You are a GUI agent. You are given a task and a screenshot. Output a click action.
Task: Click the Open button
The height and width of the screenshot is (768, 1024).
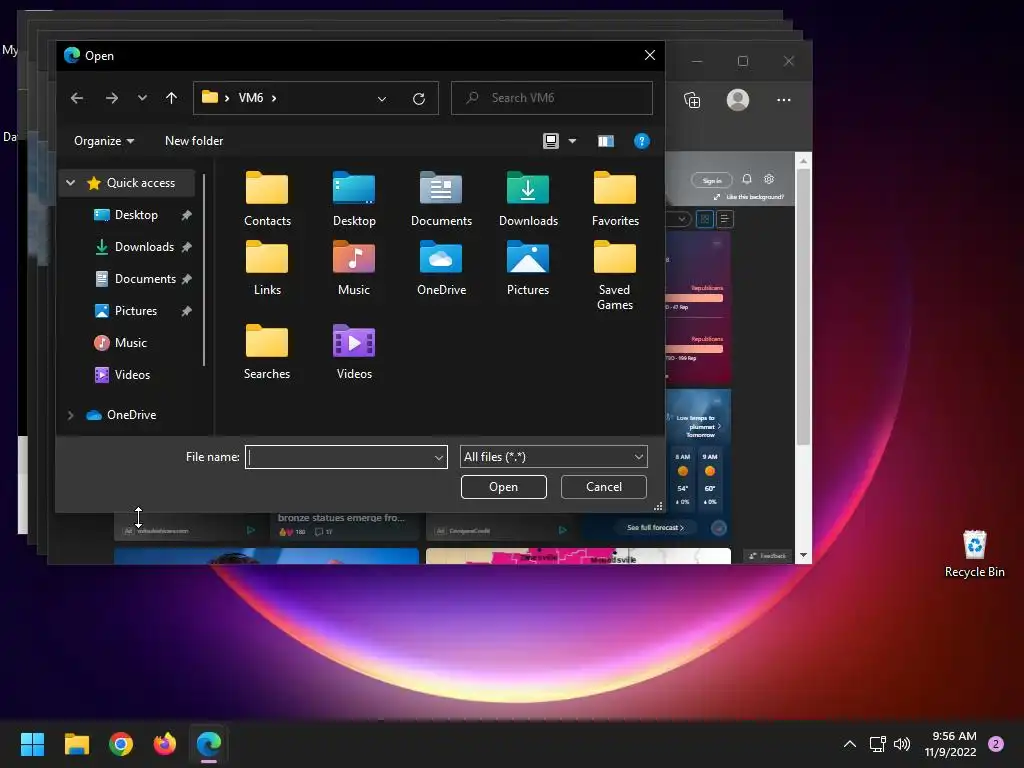click(x=504, y=487)
